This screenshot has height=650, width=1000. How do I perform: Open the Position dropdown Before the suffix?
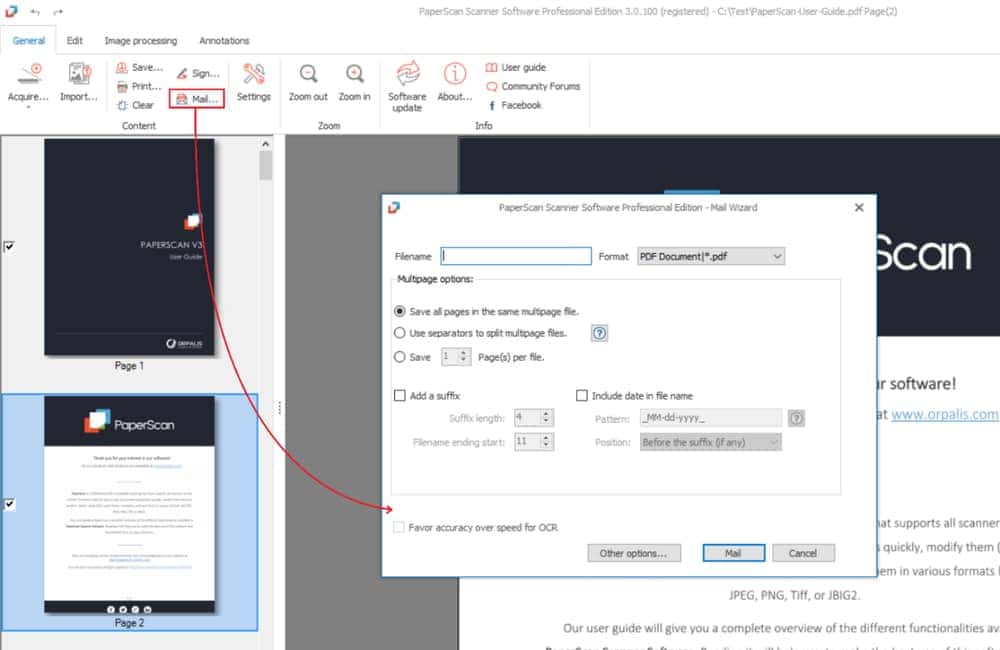[x=711, y=442]
